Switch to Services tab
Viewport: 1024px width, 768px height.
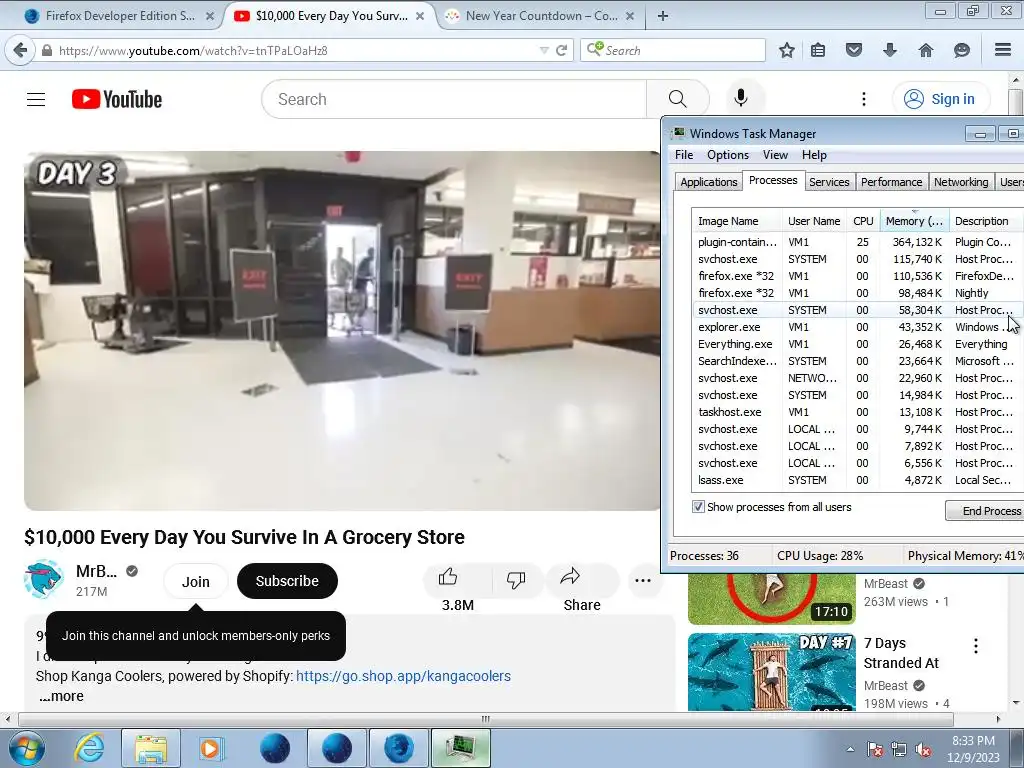click(x=829, y=182)
